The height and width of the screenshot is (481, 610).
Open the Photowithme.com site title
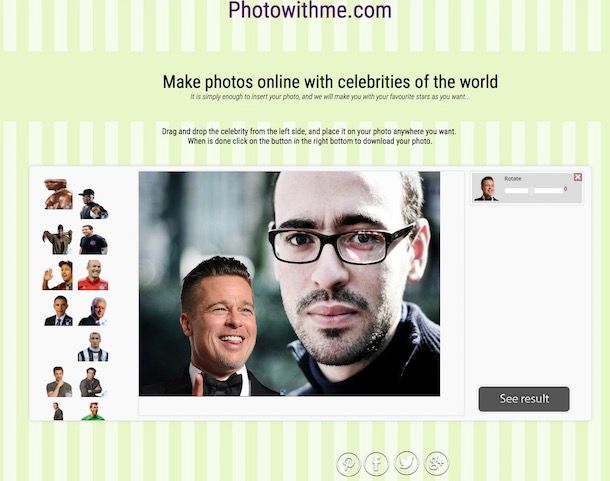(310, 10)
